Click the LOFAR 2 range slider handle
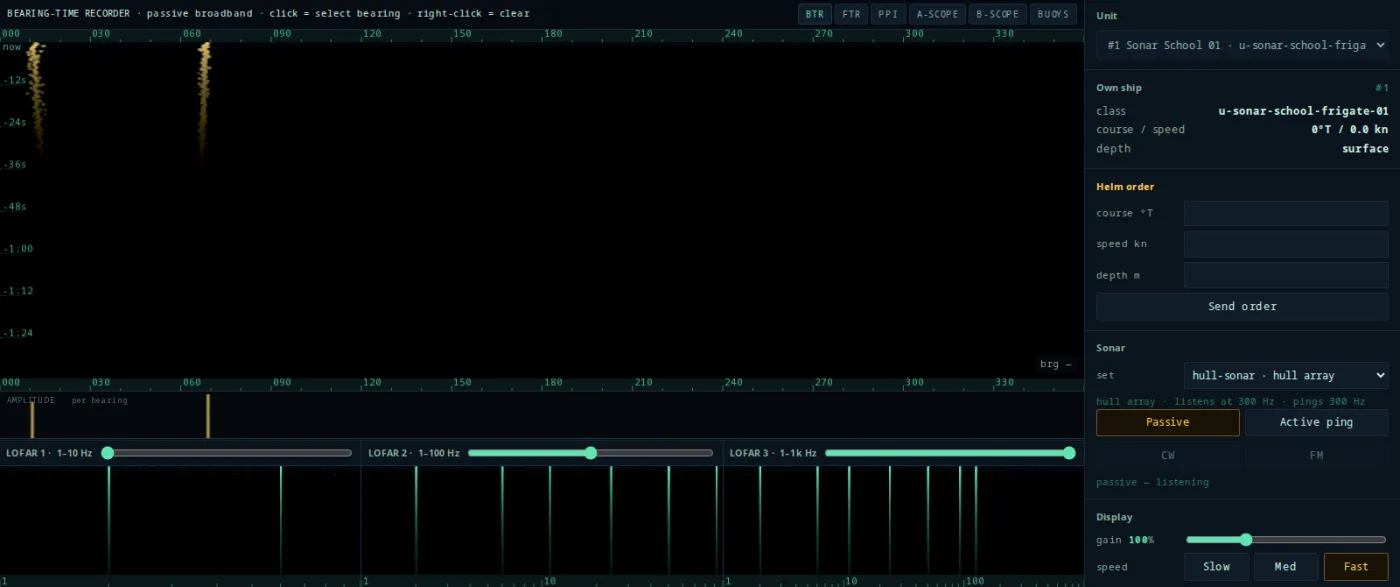This screenshot has height=587, width=1400. (590, 453)
